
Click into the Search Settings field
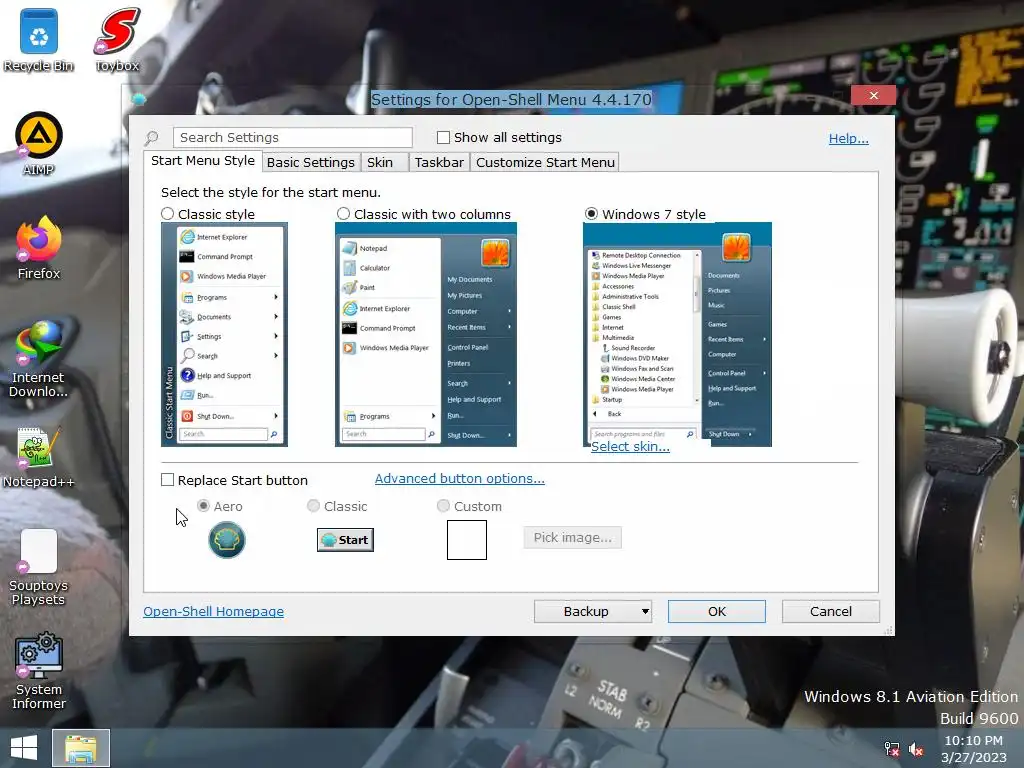point(293,137)
